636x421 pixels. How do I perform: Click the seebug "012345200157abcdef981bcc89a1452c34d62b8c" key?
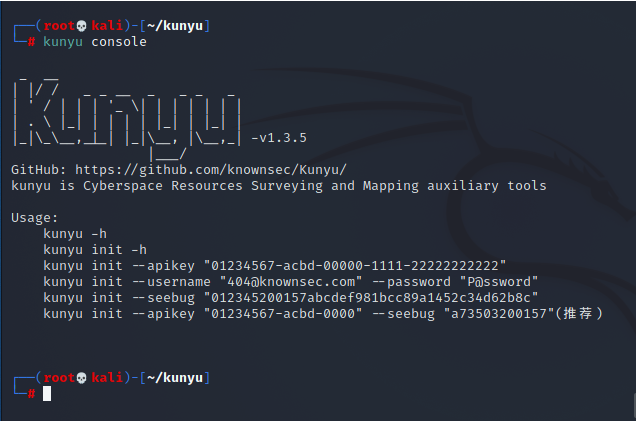[371, 298]
